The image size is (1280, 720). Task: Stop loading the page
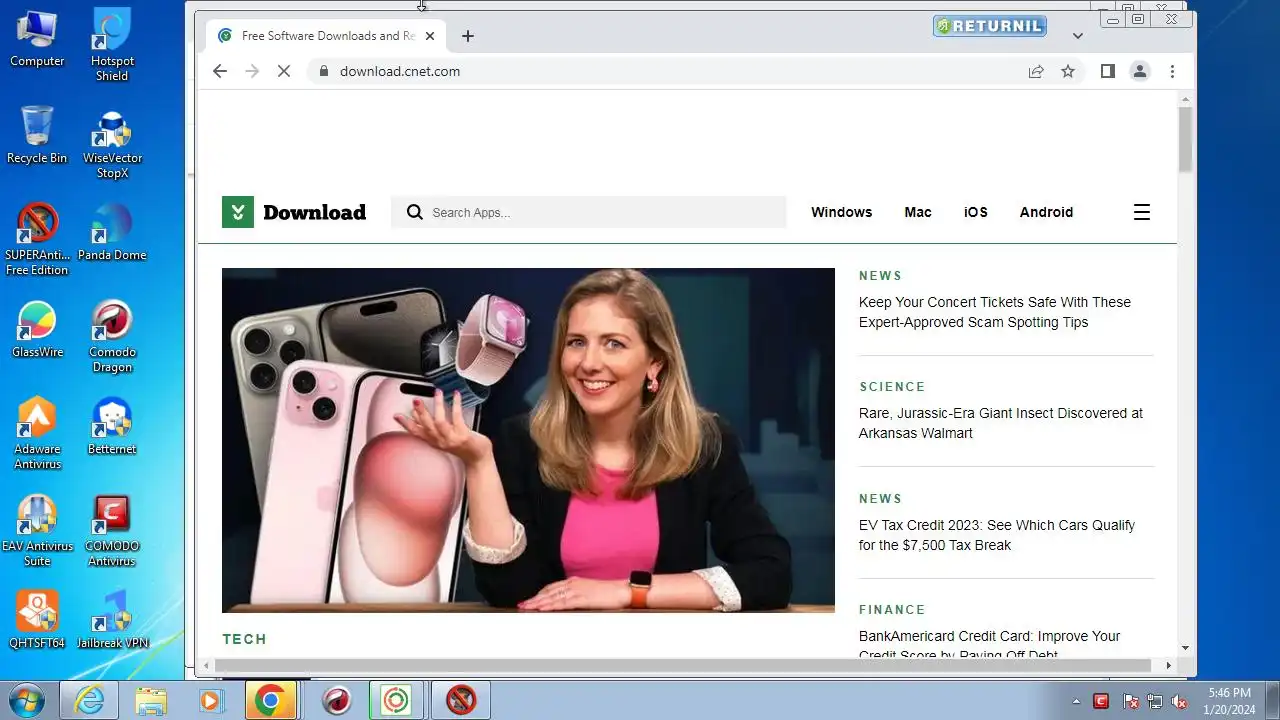pyautogui.click(x=284, y=71)
